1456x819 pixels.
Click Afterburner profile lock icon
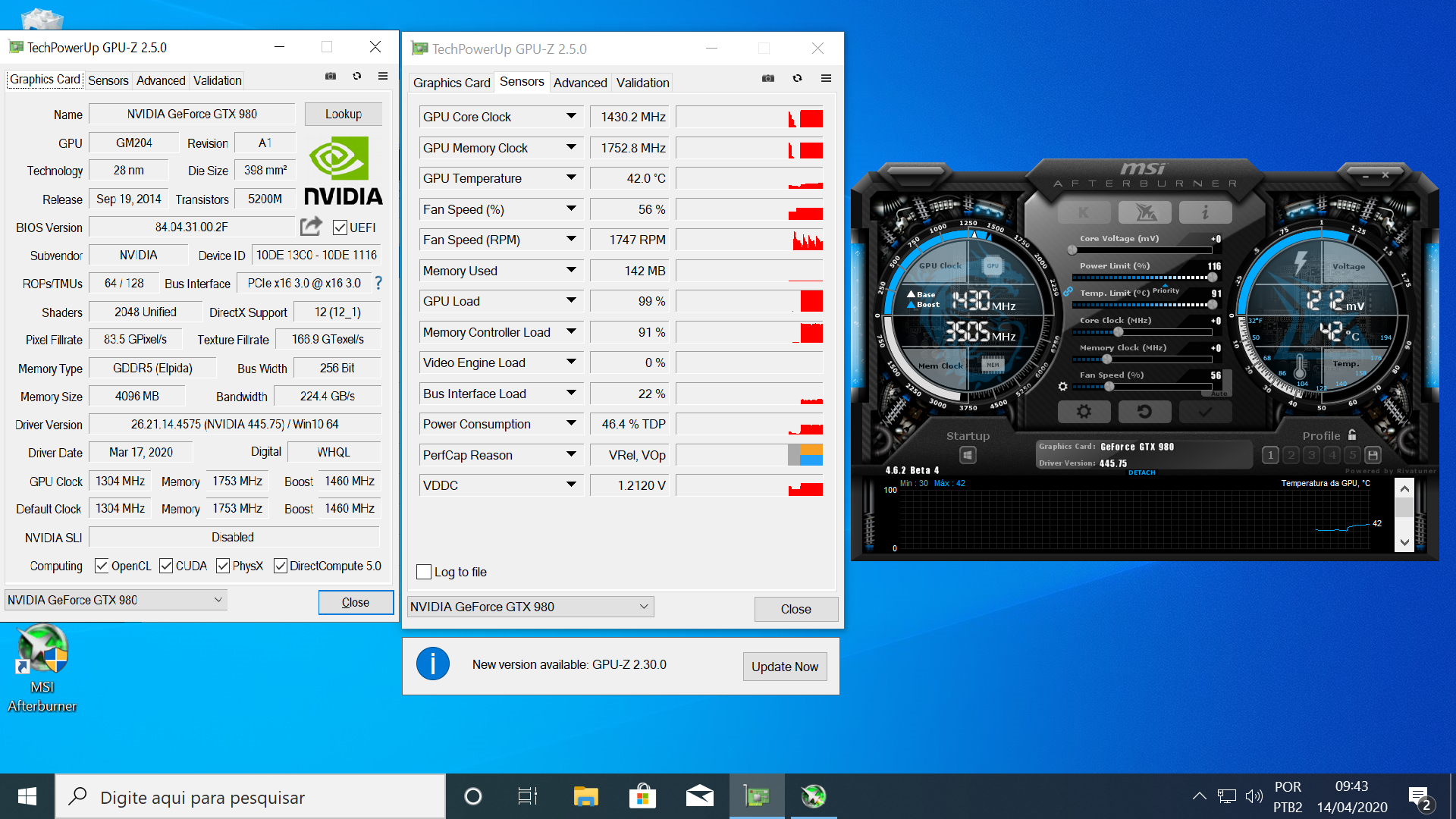coord(1352,435)
